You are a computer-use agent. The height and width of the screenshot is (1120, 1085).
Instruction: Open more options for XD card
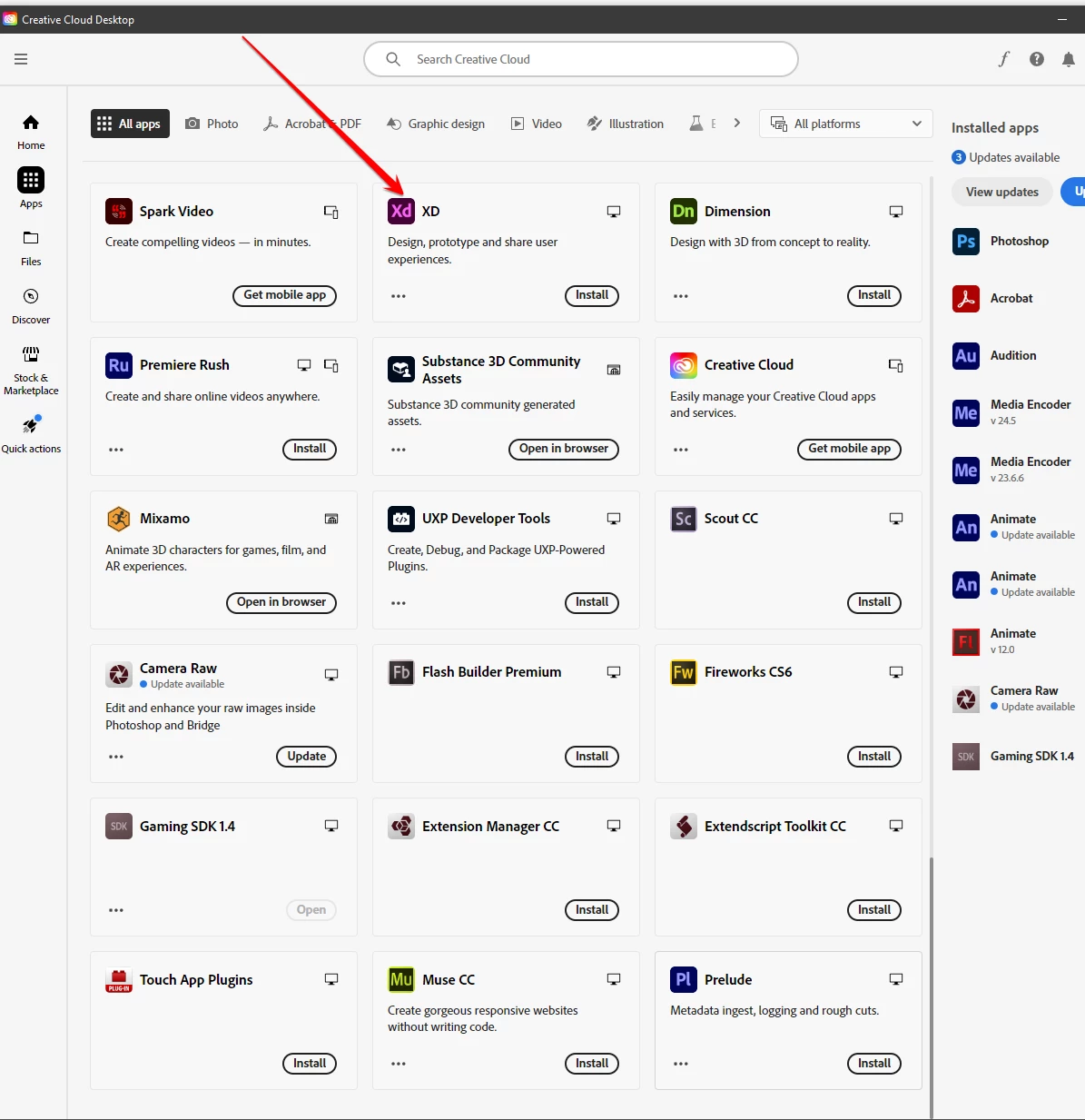coord(399,296)
